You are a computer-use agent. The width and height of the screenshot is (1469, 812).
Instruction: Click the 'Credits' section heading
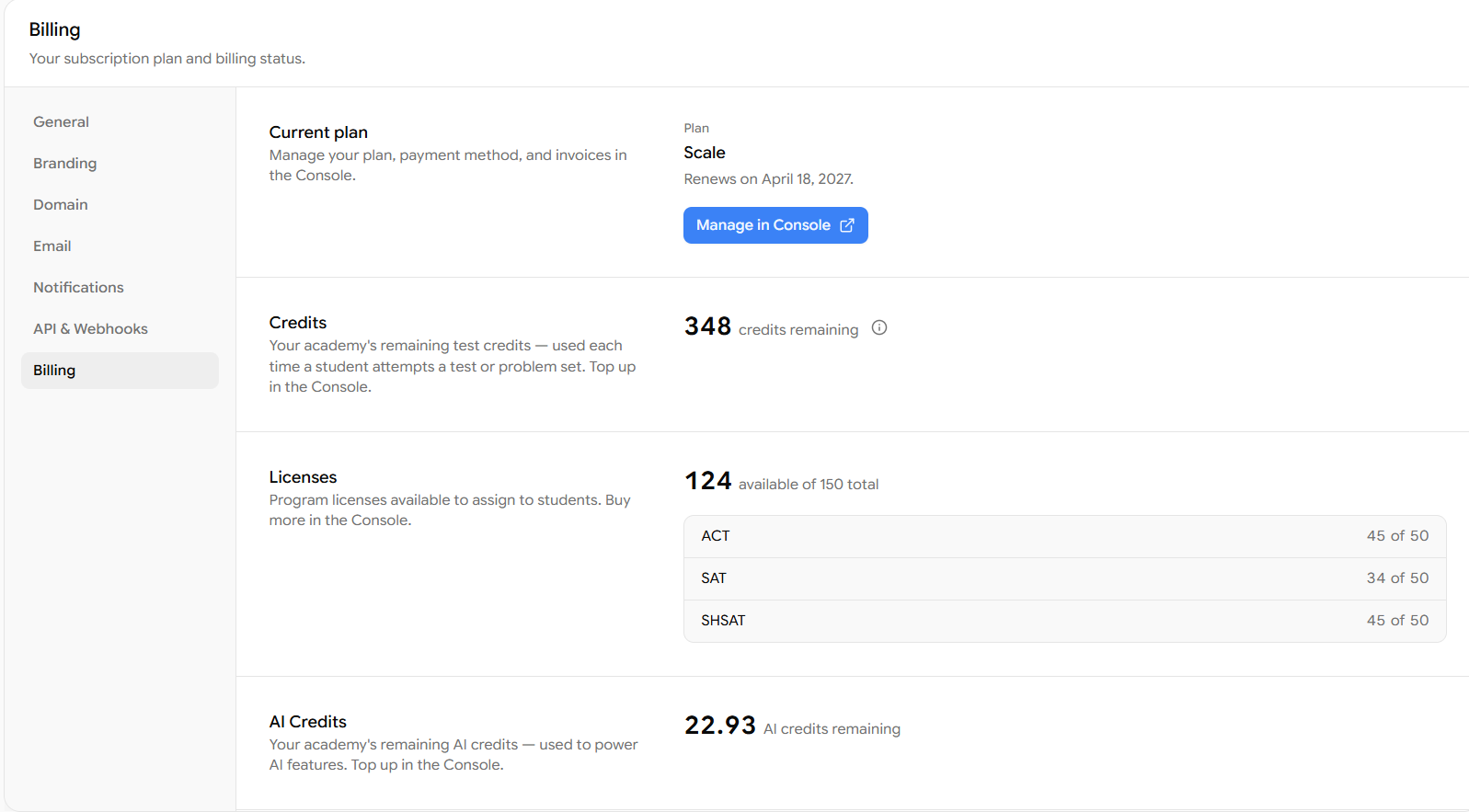pos(297,323)
